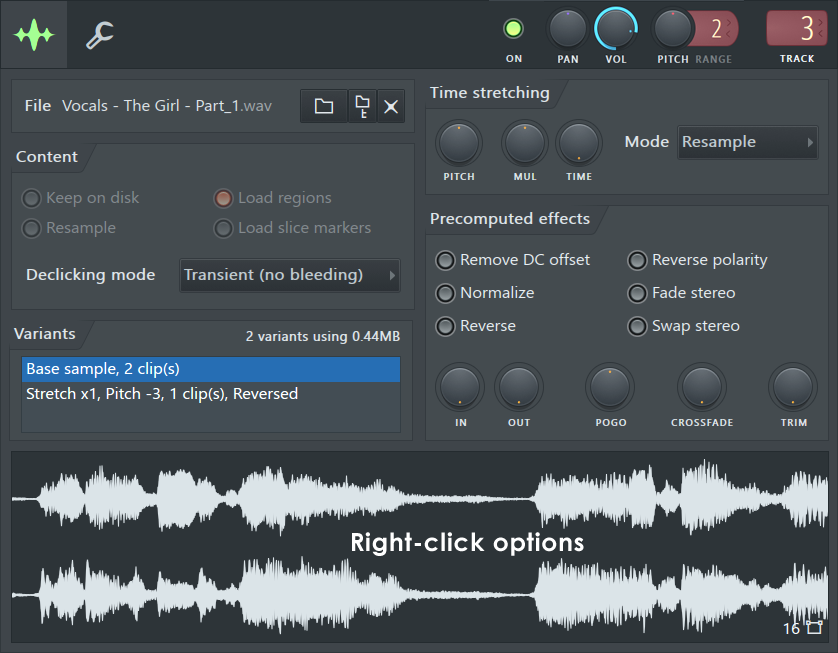838x653 pixels.
Task: Click the fade IN knob
Action: (460, 387)
